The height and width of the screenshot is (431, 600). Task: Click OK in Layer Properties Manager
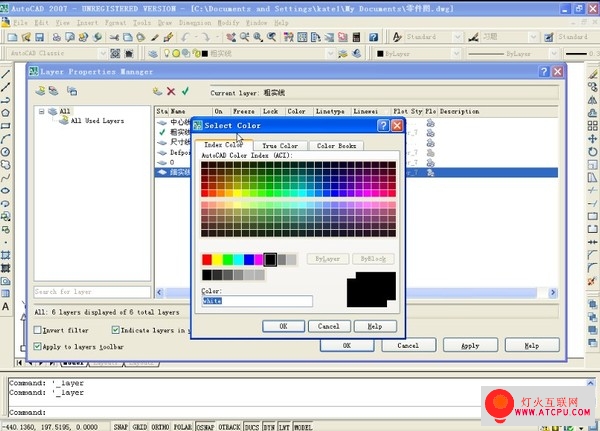click(347, 346)
